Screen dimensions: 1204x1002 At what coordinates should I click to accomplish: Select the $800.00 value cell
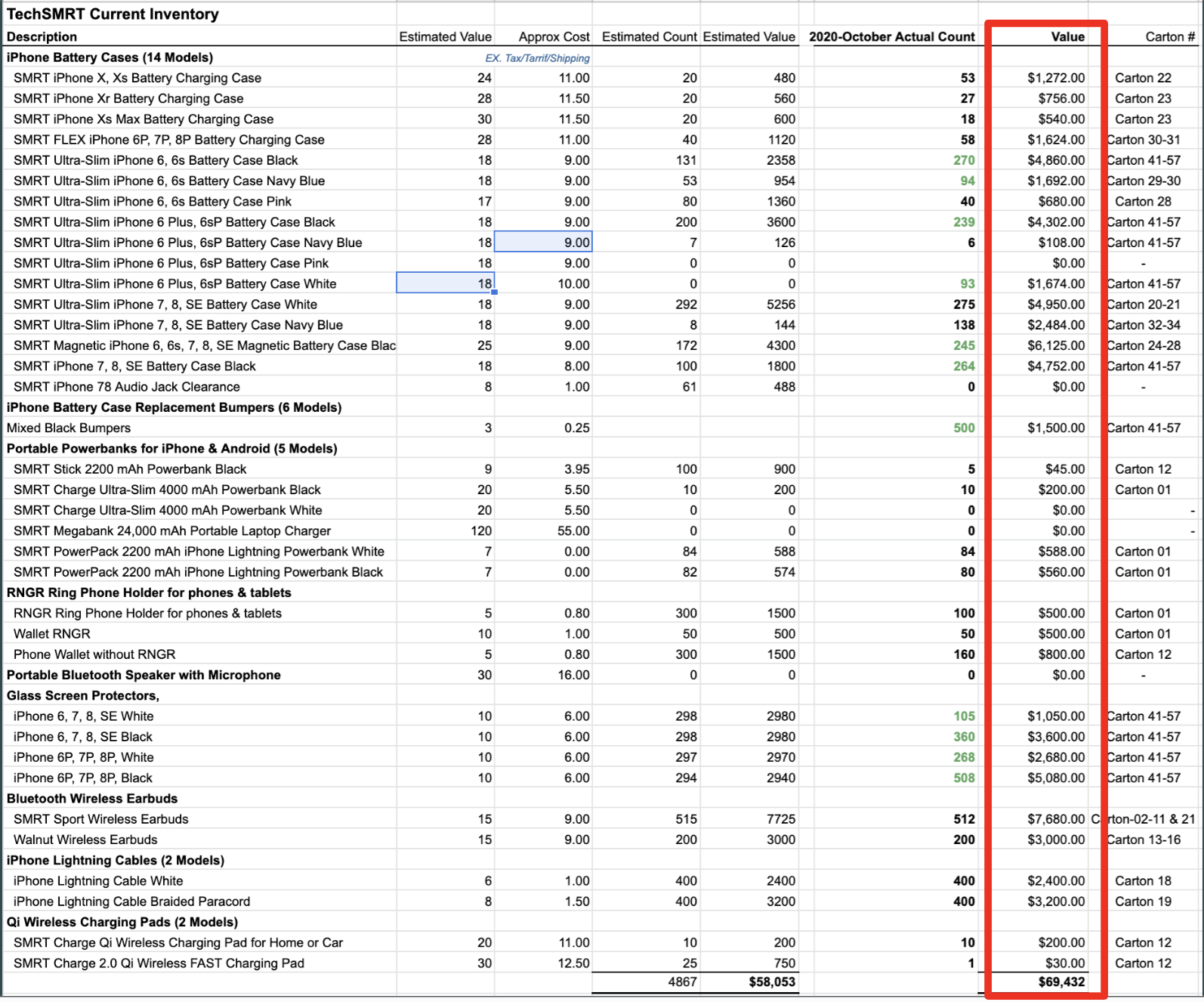pos(1061,654)
